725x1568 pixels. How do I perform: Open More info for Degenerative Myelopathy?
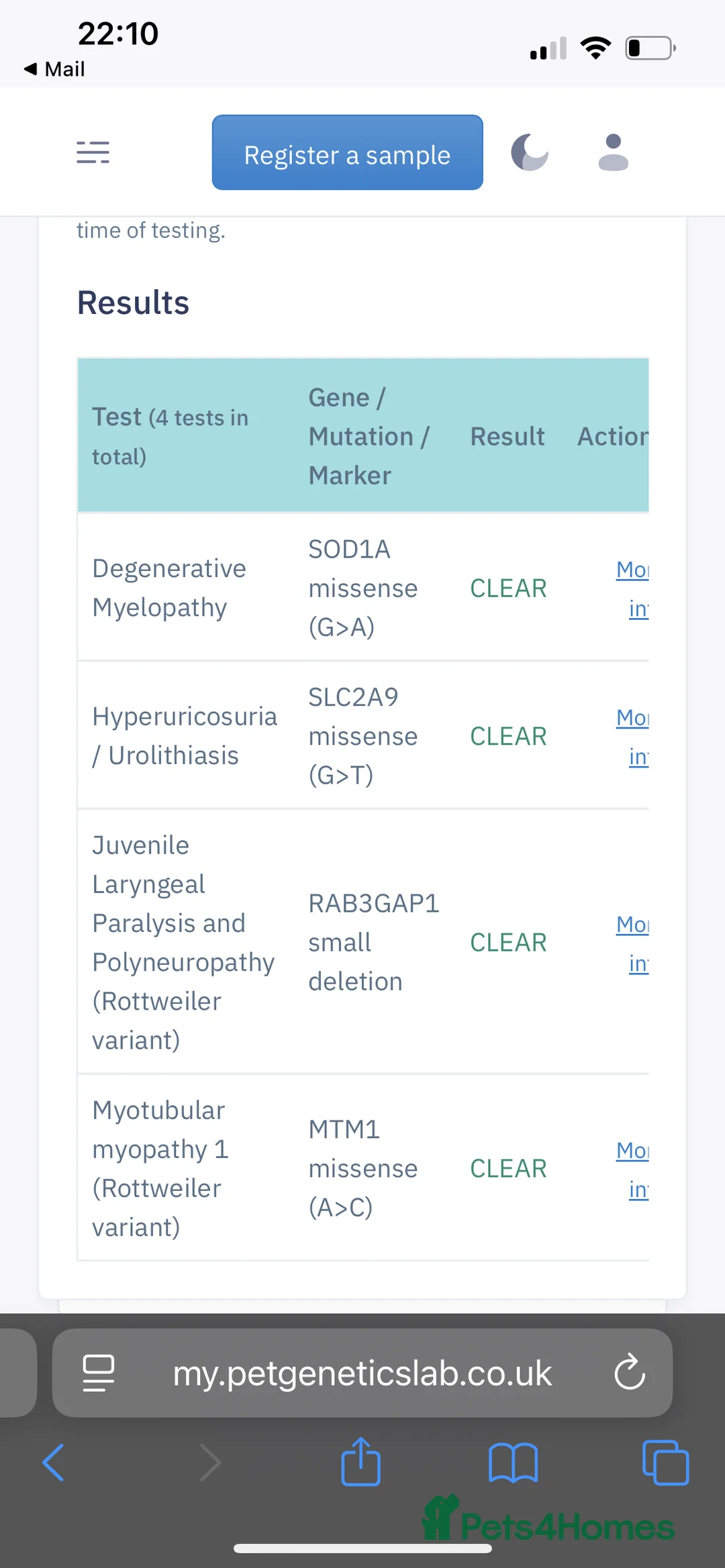coord(632,588)
